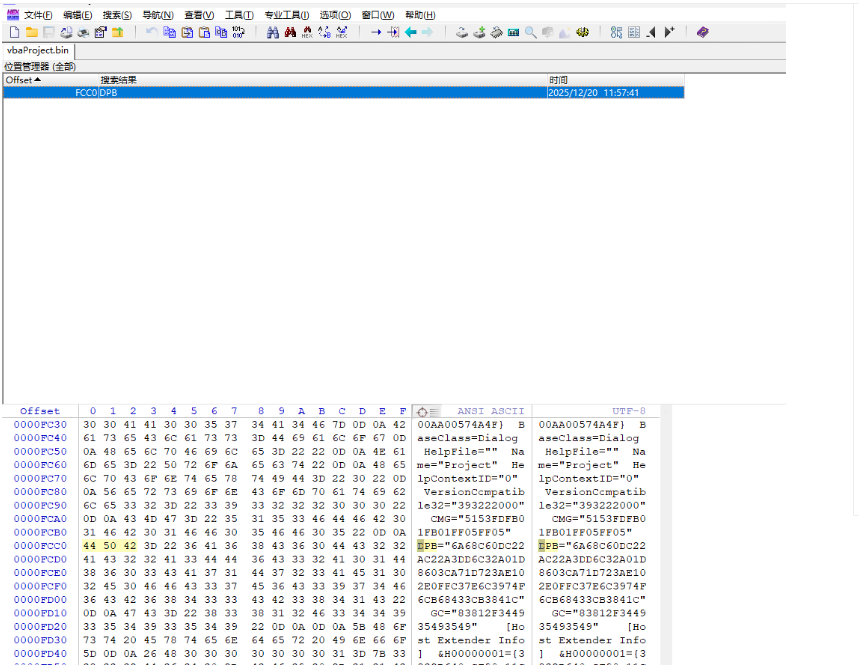This screenshot has height=668, width=859.
Task: Click the New file toolbar icon
Action: pos(14,32)
